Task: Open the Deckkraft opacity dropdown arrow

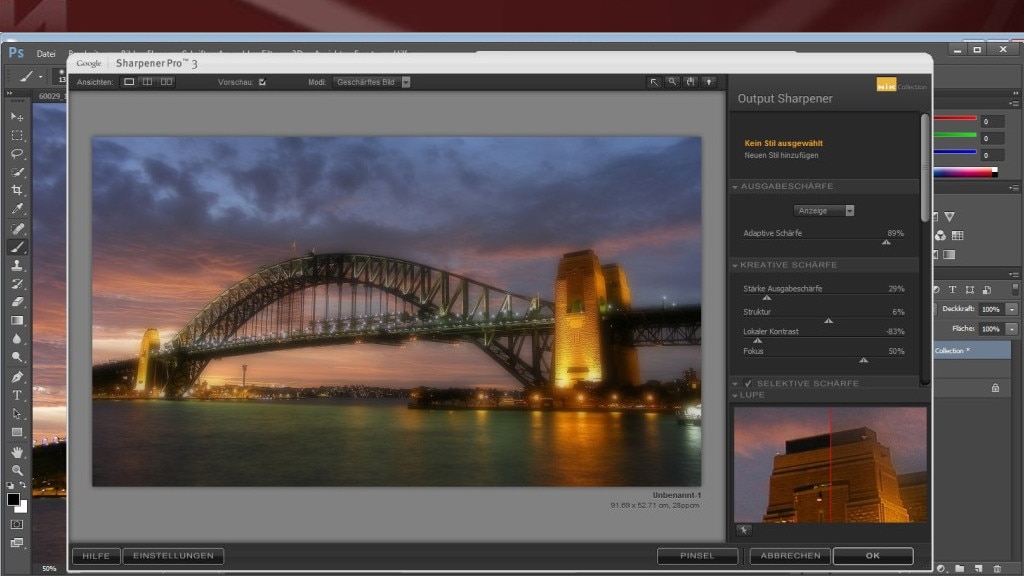Action: [x=1012, y=309]
